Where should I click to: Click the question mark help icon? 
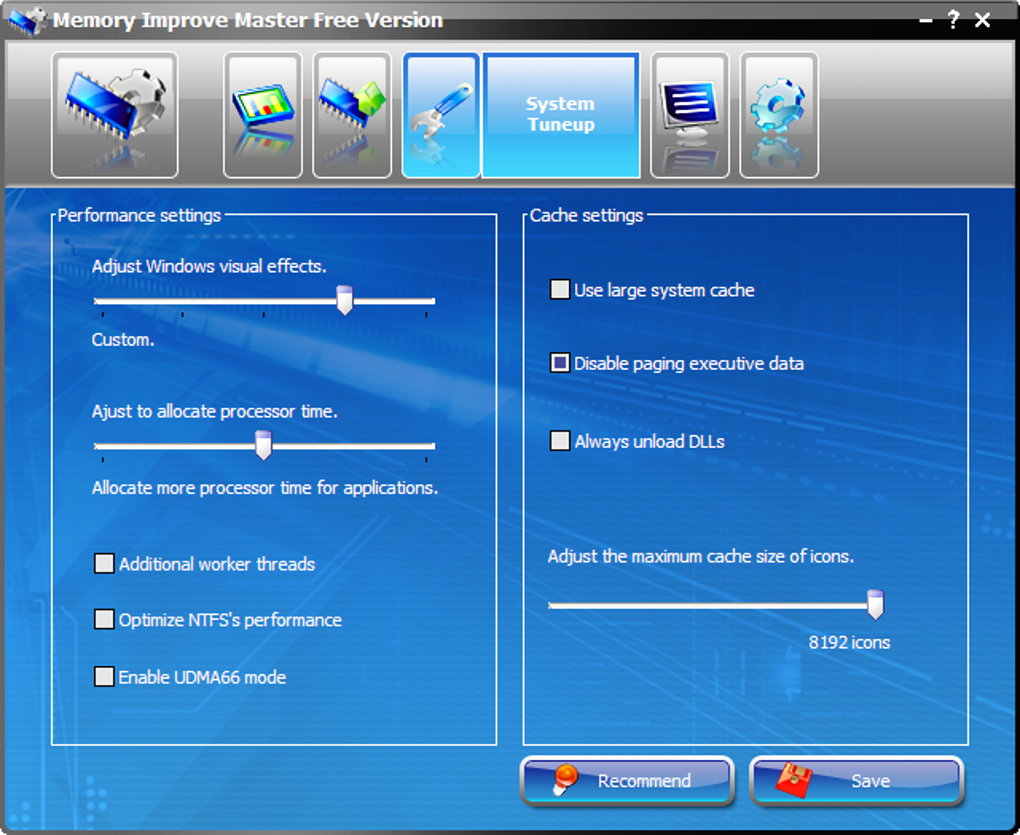[x=953, y=20]
